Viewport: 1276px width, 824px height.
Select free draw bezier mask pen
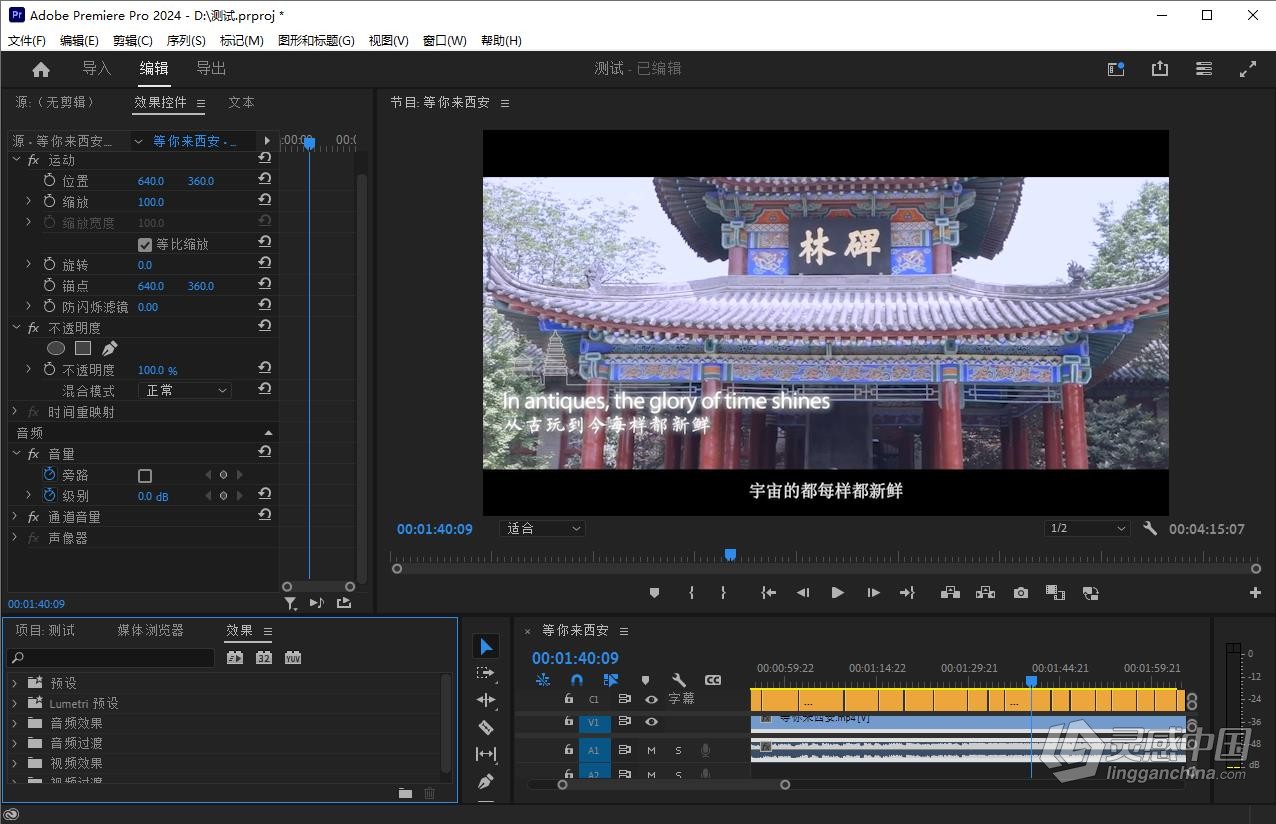pos(110,348)
